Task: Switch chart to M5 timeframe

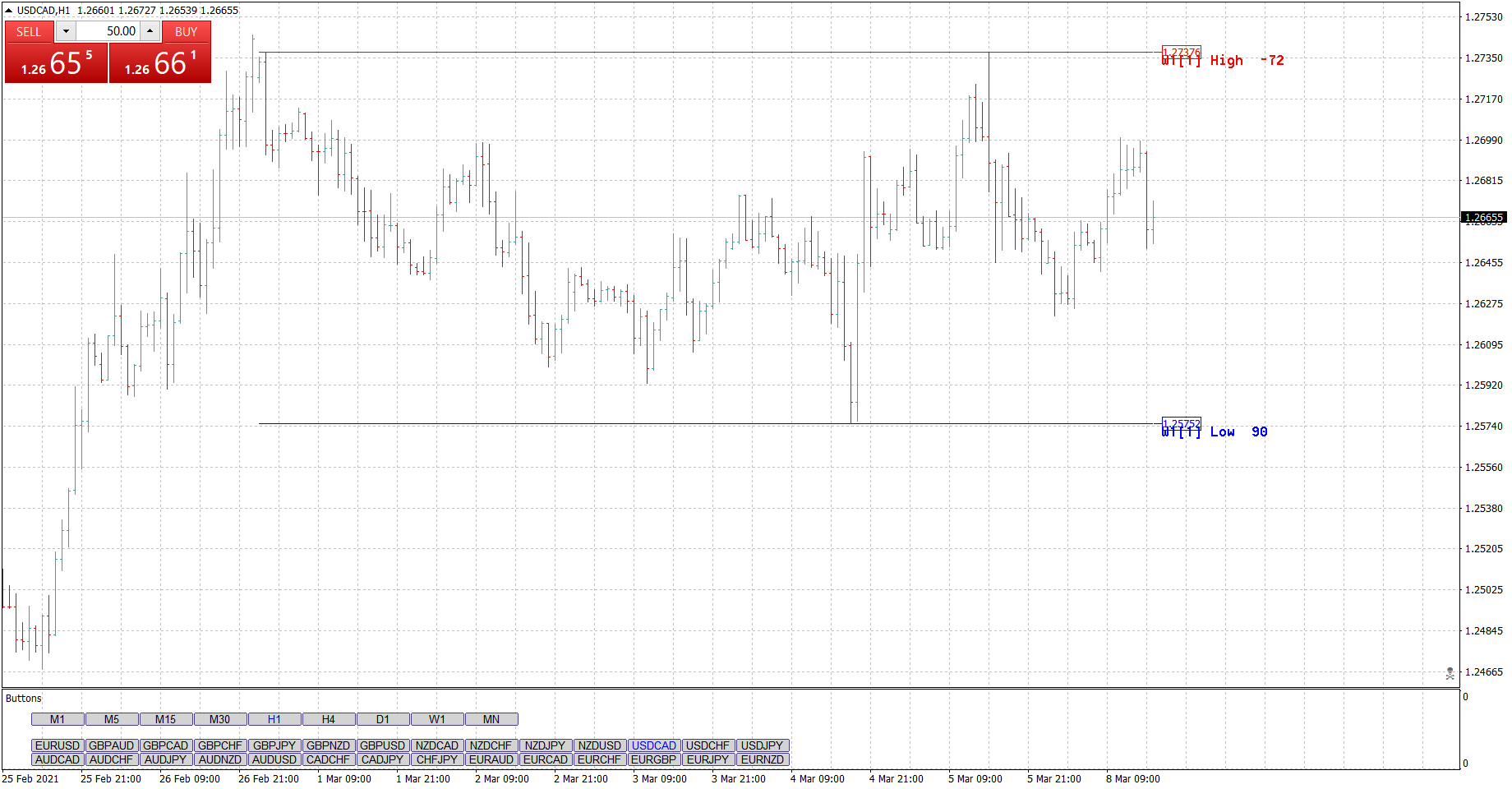Action: click(x=112, y=719)
